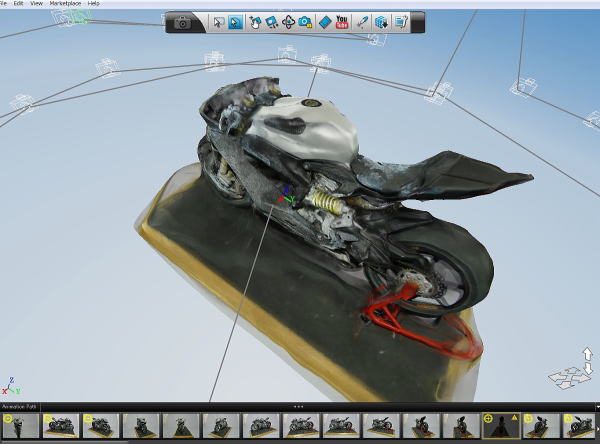Click the YouTube upload icon

click(x=342, y=22)
